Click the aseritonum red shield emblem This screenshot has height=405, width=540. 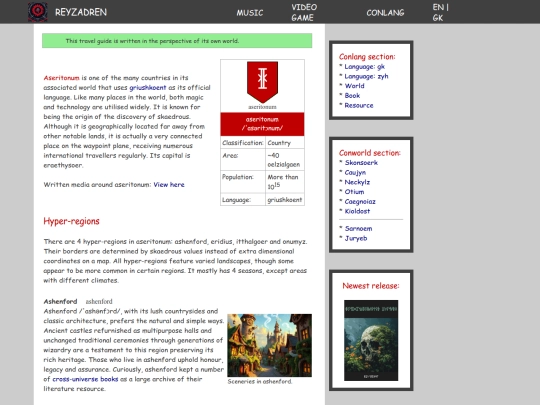click(262, 82)
